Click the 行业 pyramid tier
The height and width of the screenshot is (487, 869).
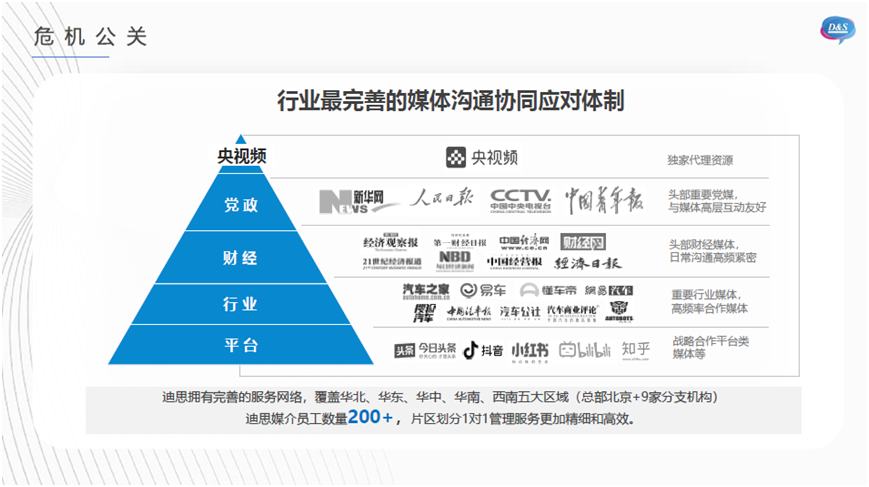tap(240, 303)
